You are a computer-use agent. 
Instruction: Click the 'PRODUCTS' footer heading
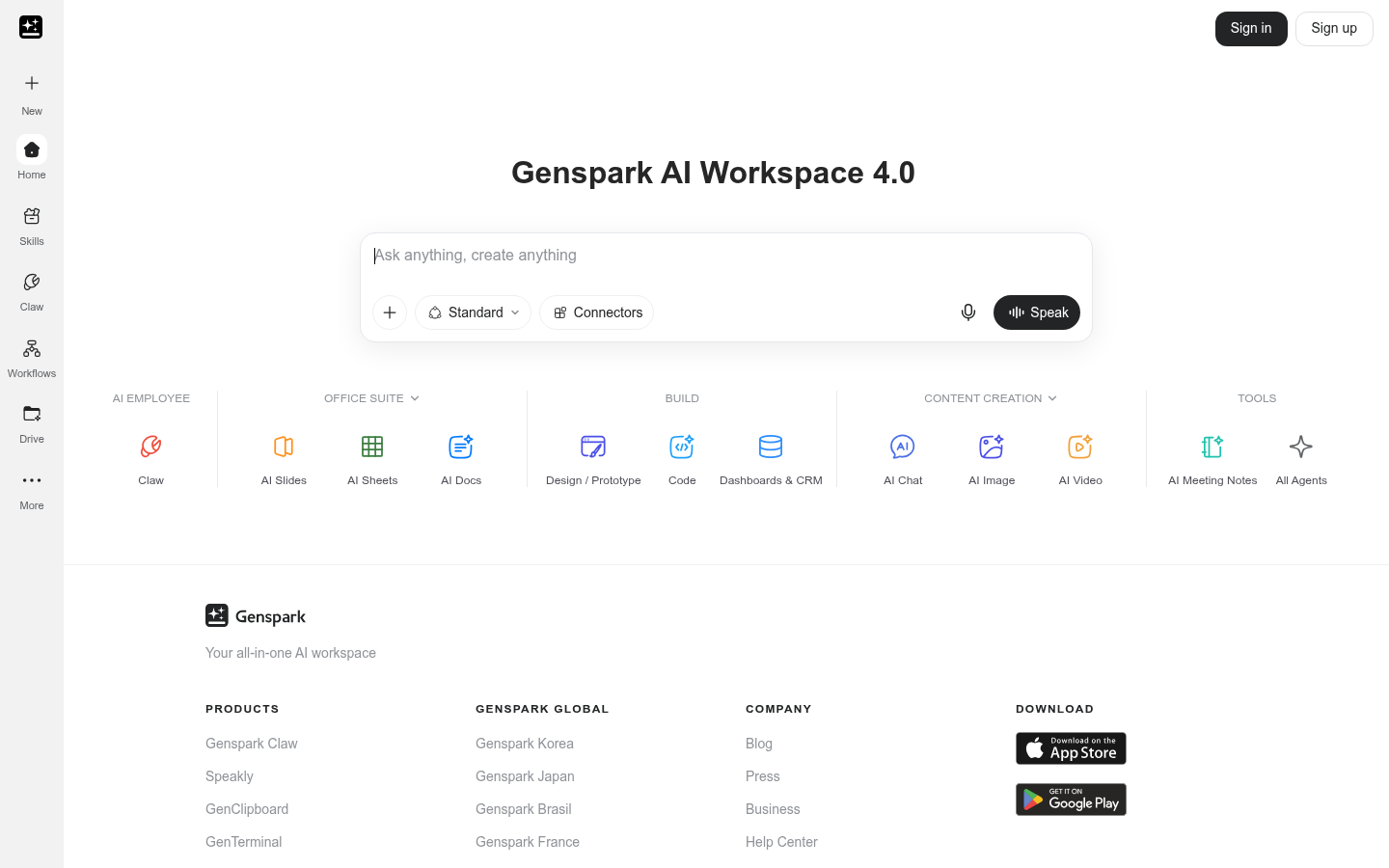[242, 709]
